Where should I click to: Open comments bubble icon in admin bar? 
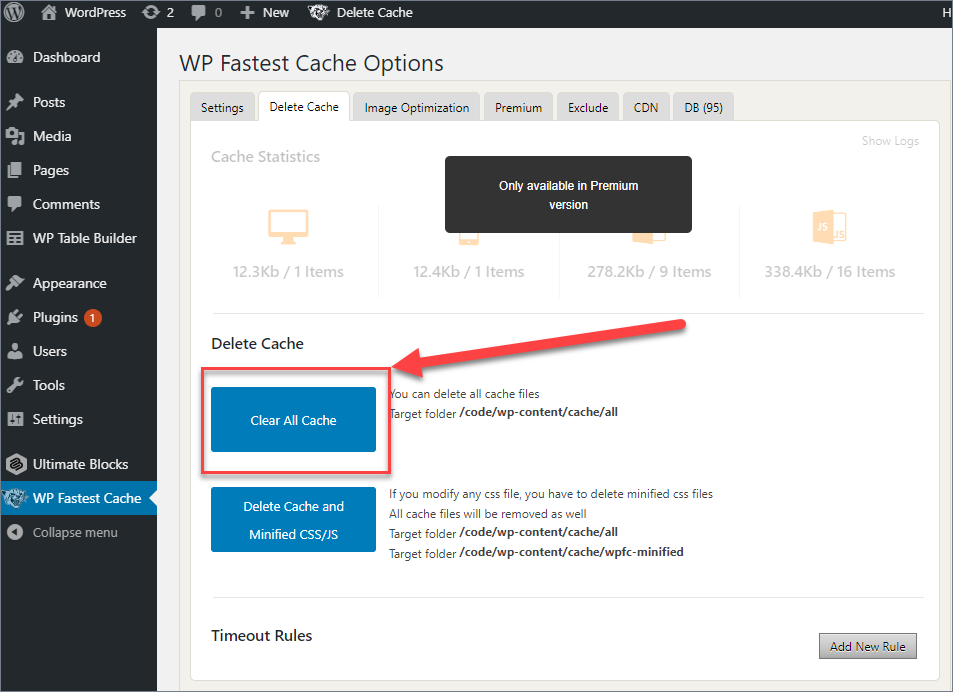click(x=198, y=13)
